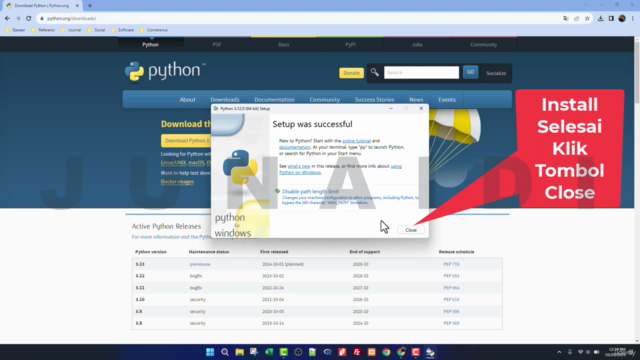Viewport: 640px width, 360px height.
Task: Open the News navigation menu
Action: (416, 100)
